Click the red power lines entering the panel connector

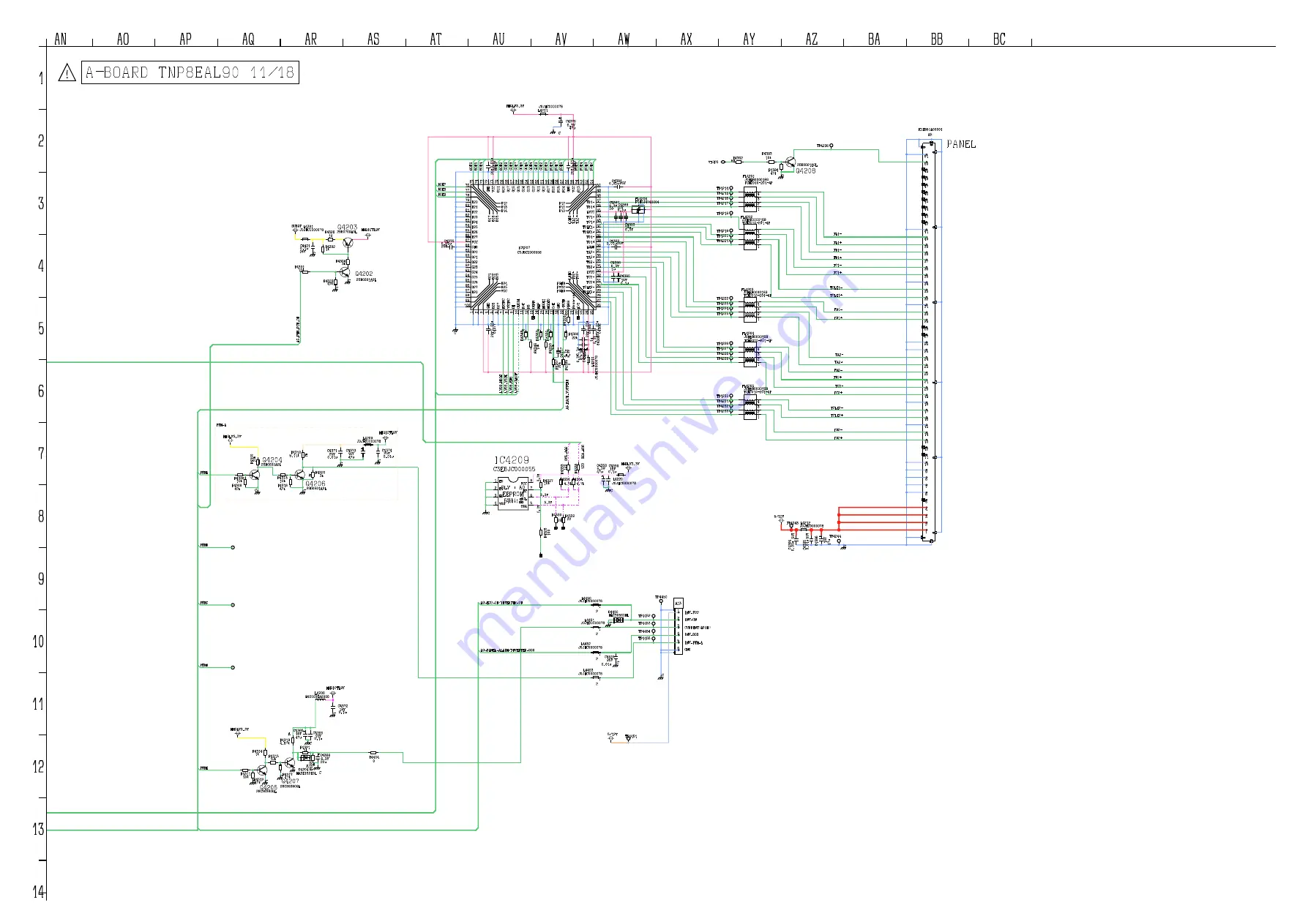(882, 519)
